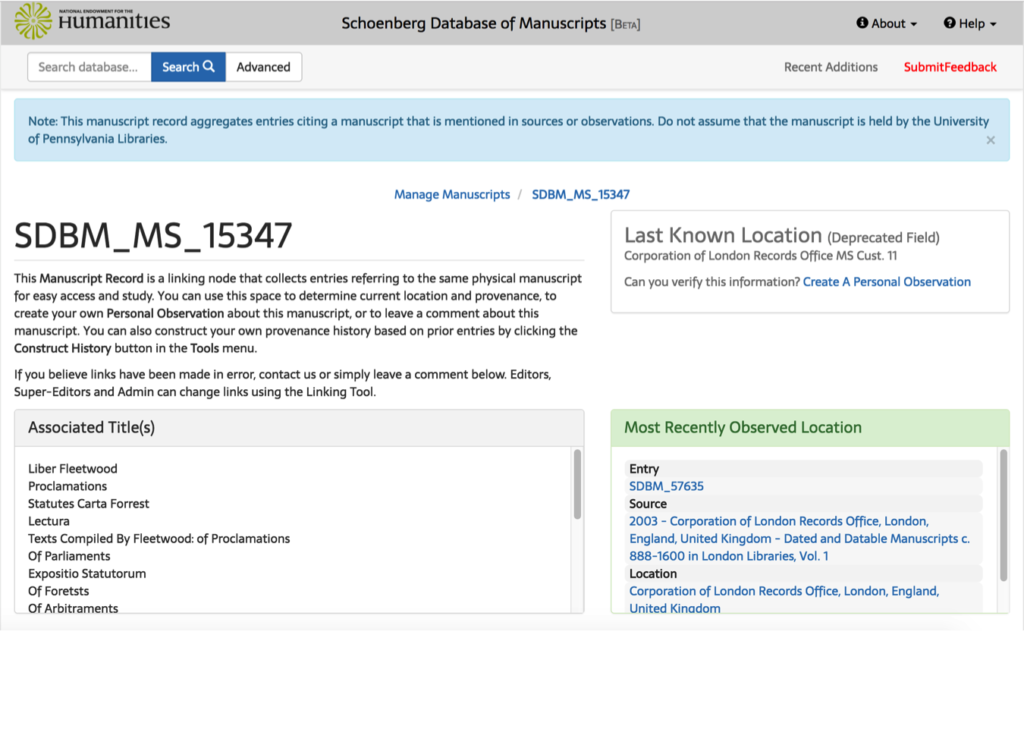1024x729 pixels.
Task: Click the SDBM_MS_15347 breadcrumb link
Action: (x=581, y=195)
